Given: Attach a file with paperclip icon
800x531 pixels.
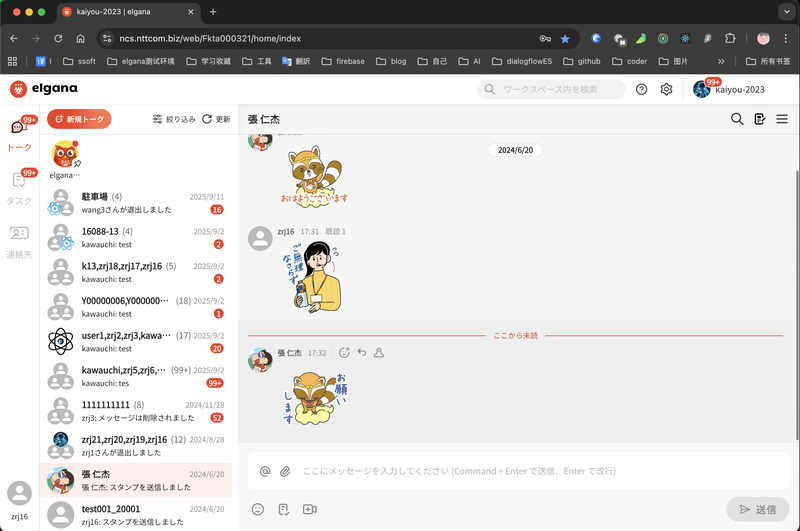Looking at the screenshot, I should [x=285, y=471].
